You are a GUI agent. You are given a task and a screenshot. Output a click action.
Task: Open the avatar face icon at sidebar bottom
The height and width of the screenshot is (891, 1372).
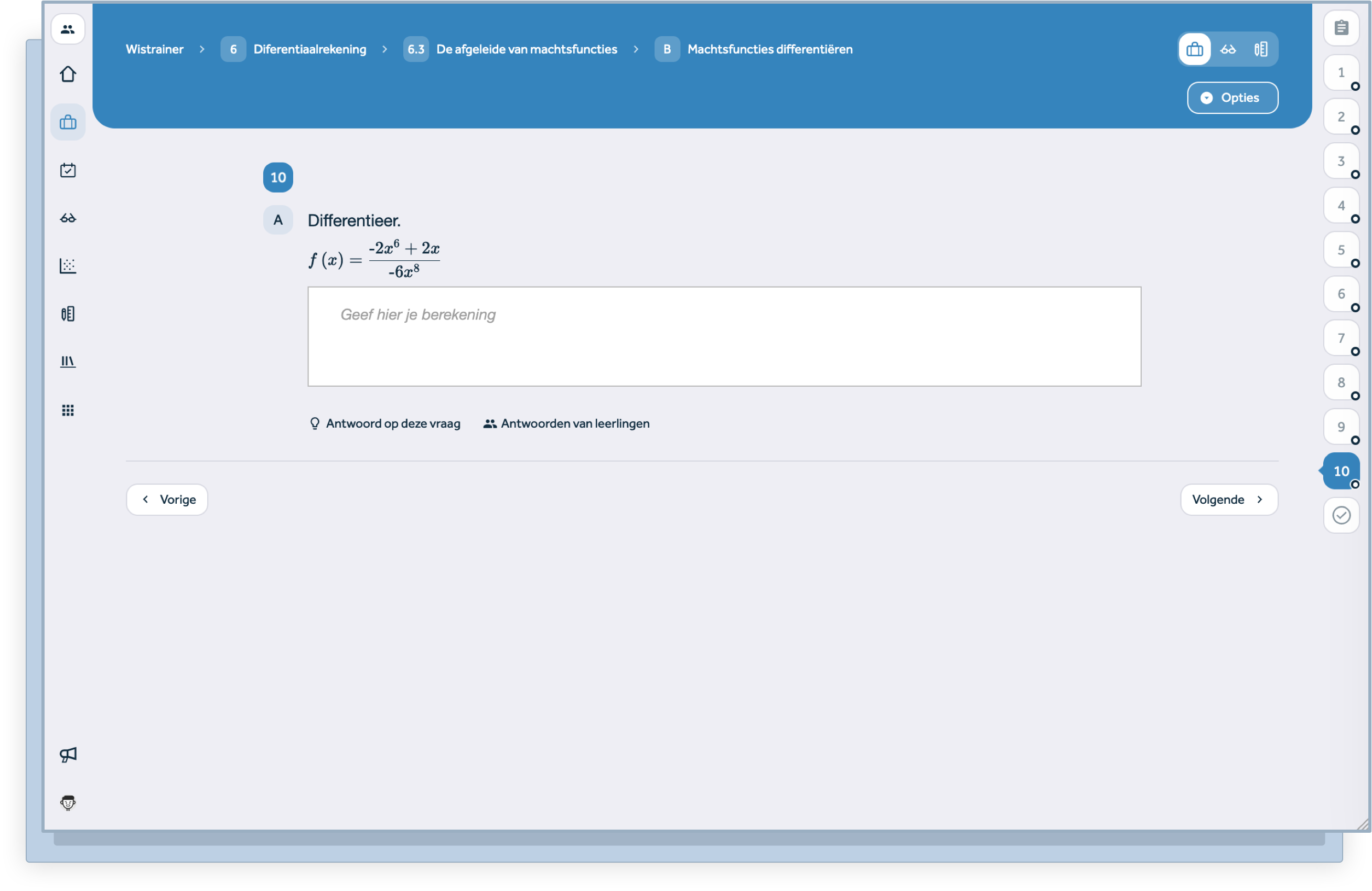point(68,803)
